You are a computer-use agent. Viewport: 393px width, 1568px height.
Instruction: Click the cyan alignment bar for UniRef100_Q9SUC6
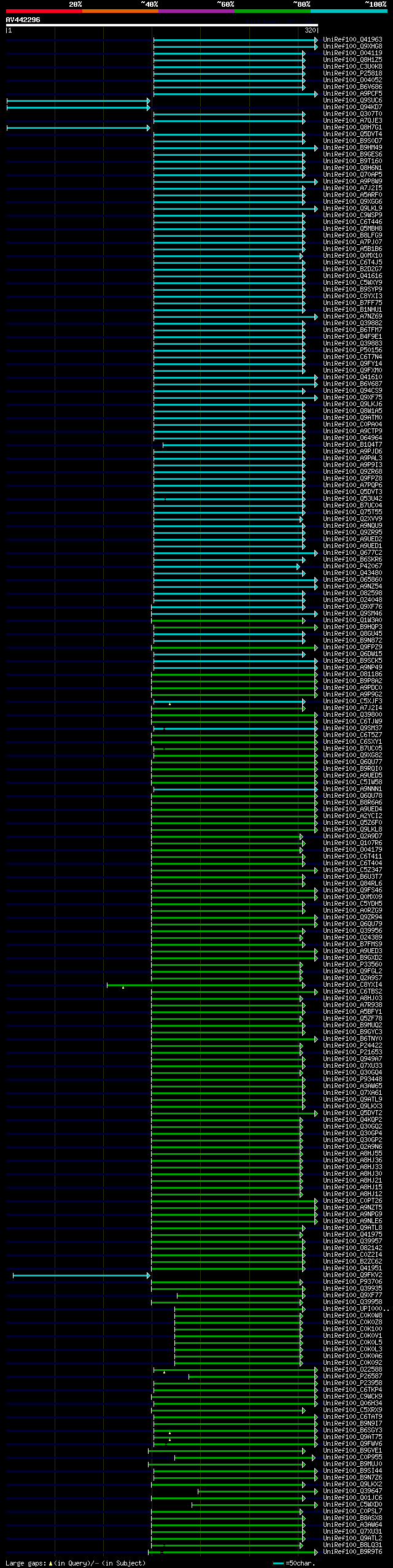(x=77, y=101)
